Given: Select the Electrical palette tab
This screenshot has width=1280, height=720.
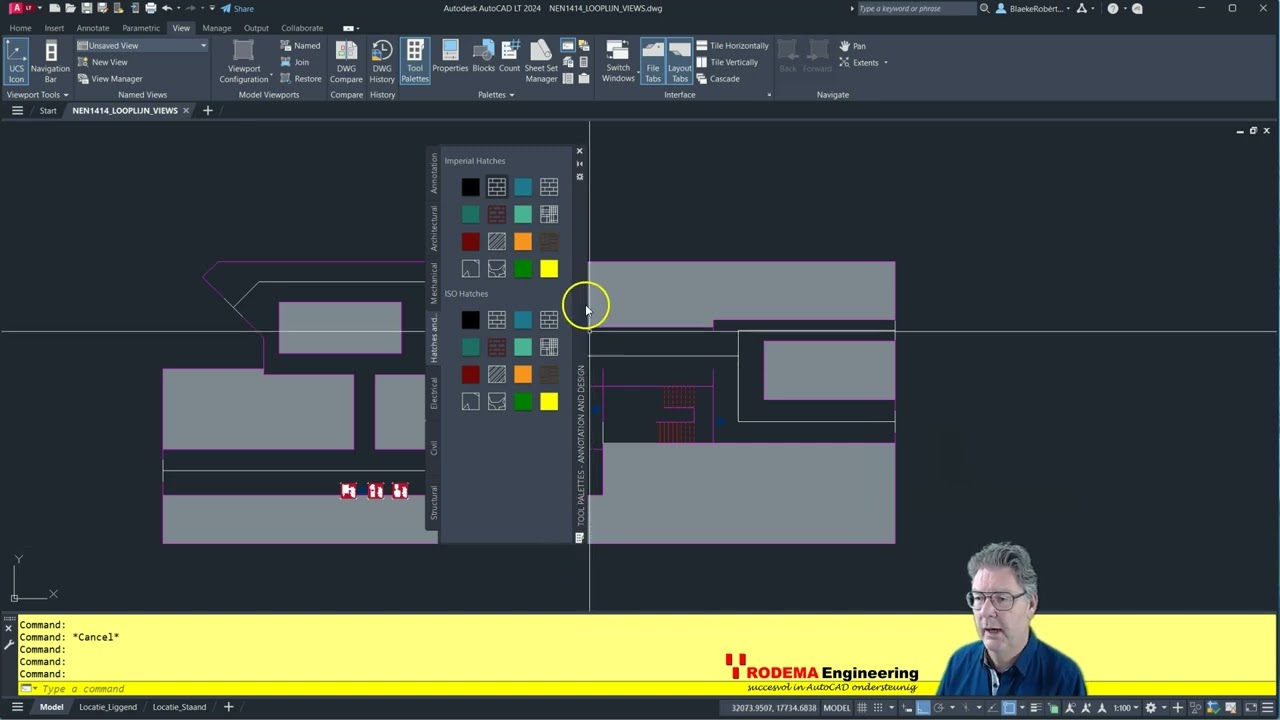Looking at the screenshot, I should point(433,392).
